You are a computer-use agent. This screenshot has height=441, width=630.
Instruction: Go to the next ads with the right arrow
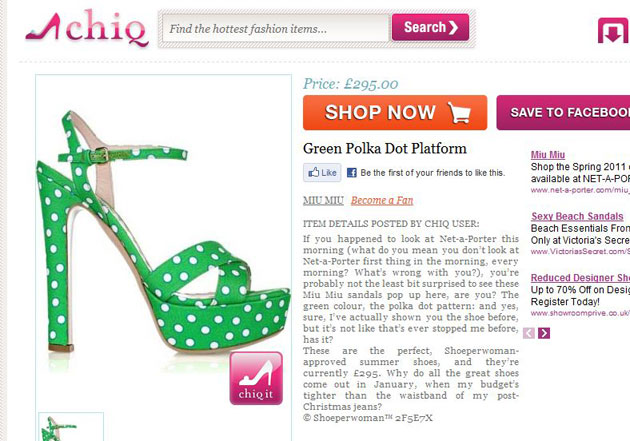(544, 333)
